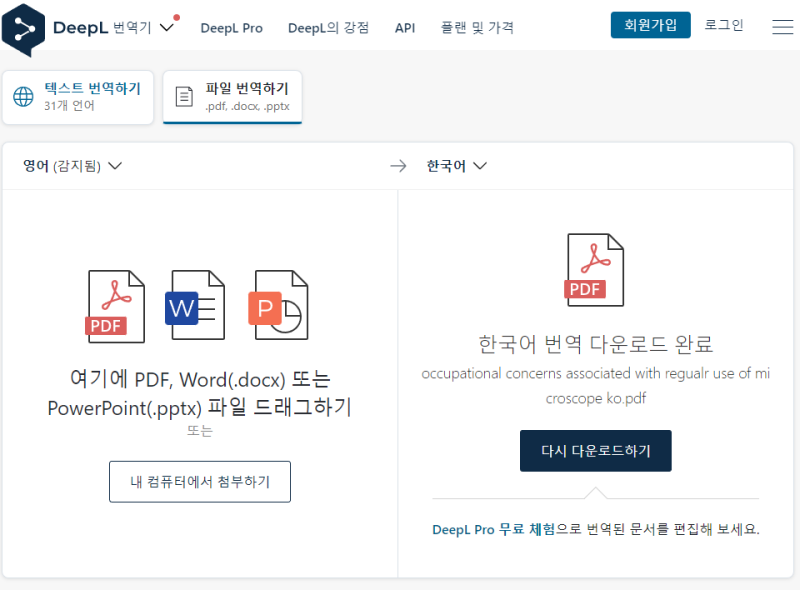Click the DeepL hexagon logo
Screen dimensions: 800x590
pyautogui.click(x=23, y=26)
